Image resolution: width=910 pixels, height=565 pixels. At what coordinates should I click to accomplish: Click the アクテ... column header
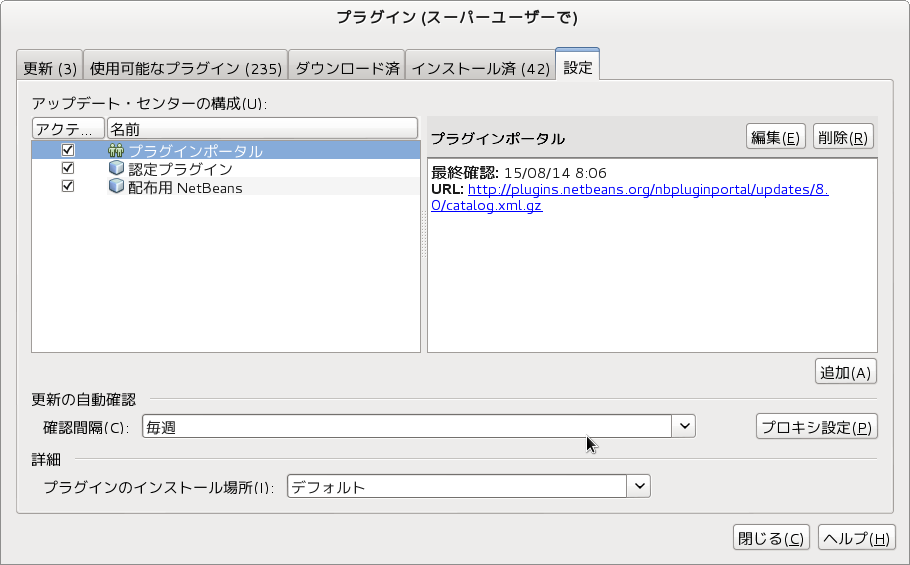tap(68, 128)
